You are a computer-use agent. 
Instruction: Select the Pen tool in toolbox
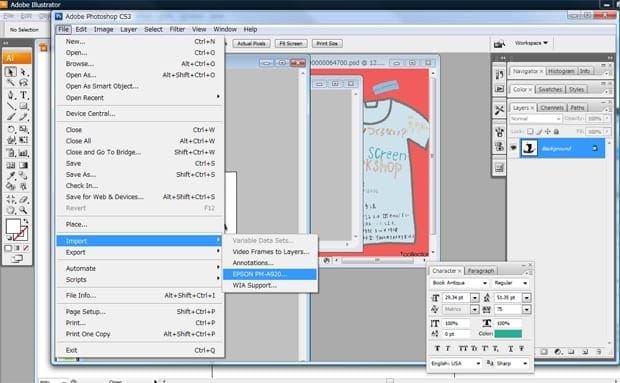click(11, 95)
